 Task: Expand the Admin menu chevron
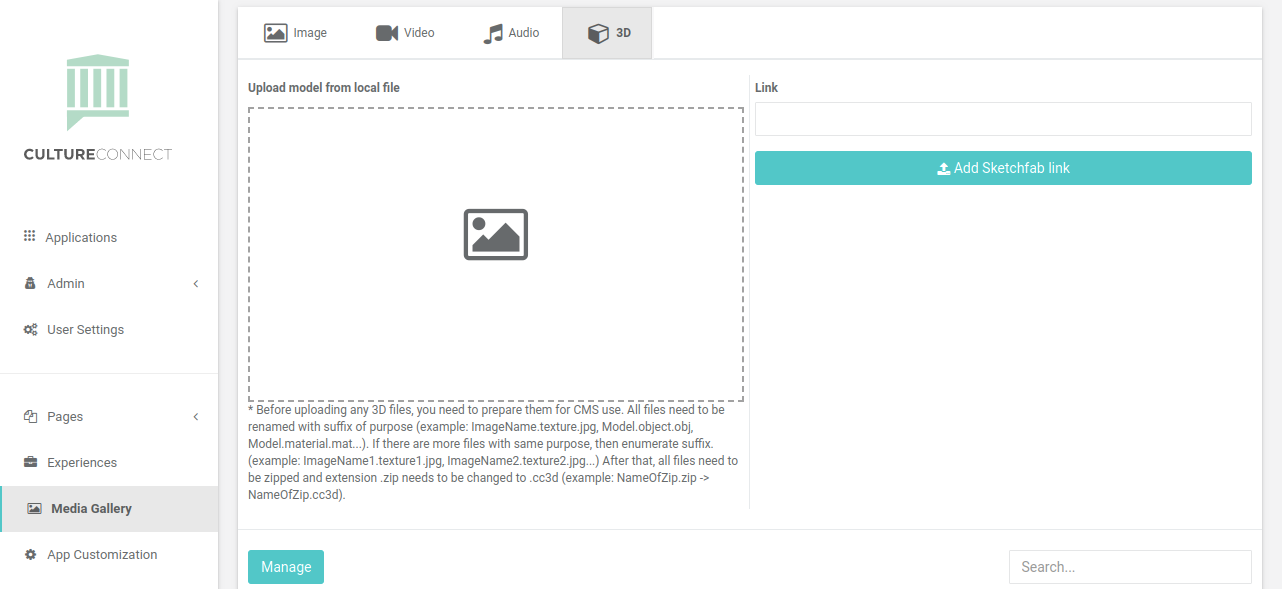coord(196,284)
